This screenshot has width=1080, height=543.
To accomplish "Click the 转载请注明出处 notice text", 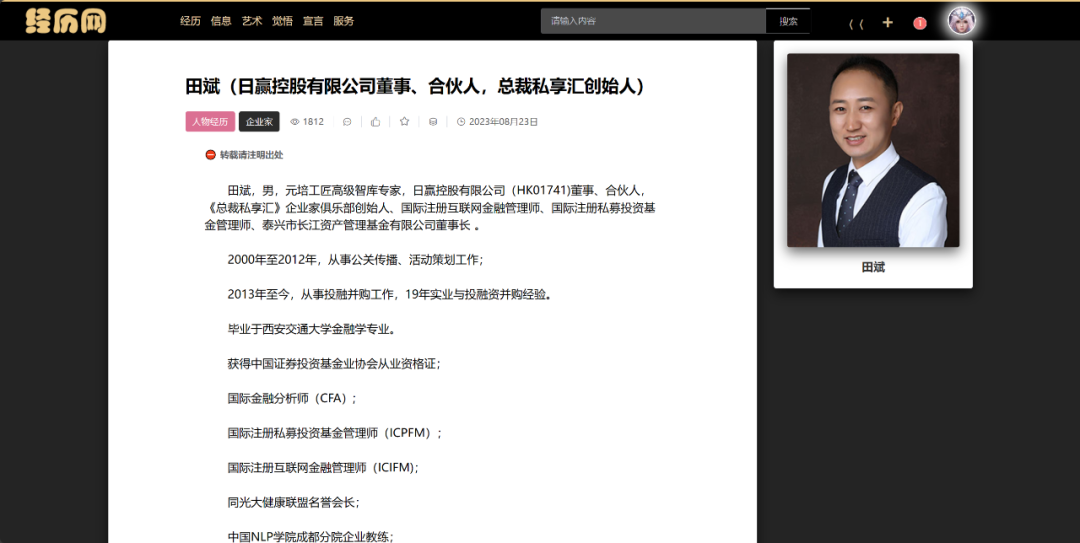I will 251,154.
